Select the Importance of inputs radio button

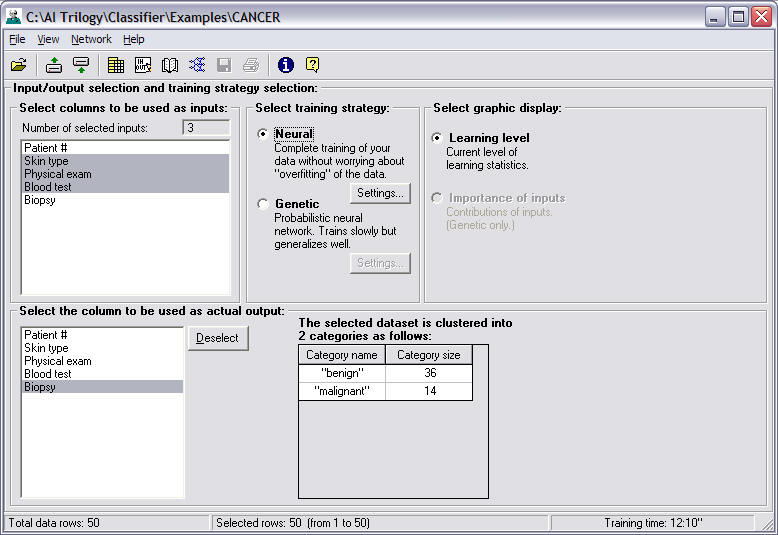437,198
